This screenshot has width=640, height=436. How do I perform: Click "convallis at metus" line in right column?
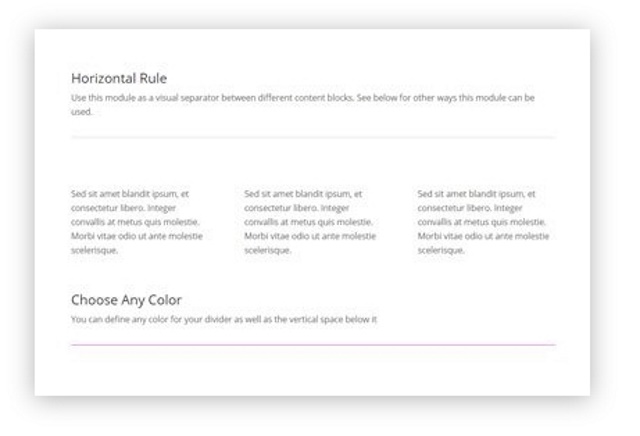(x=481, y=222)
